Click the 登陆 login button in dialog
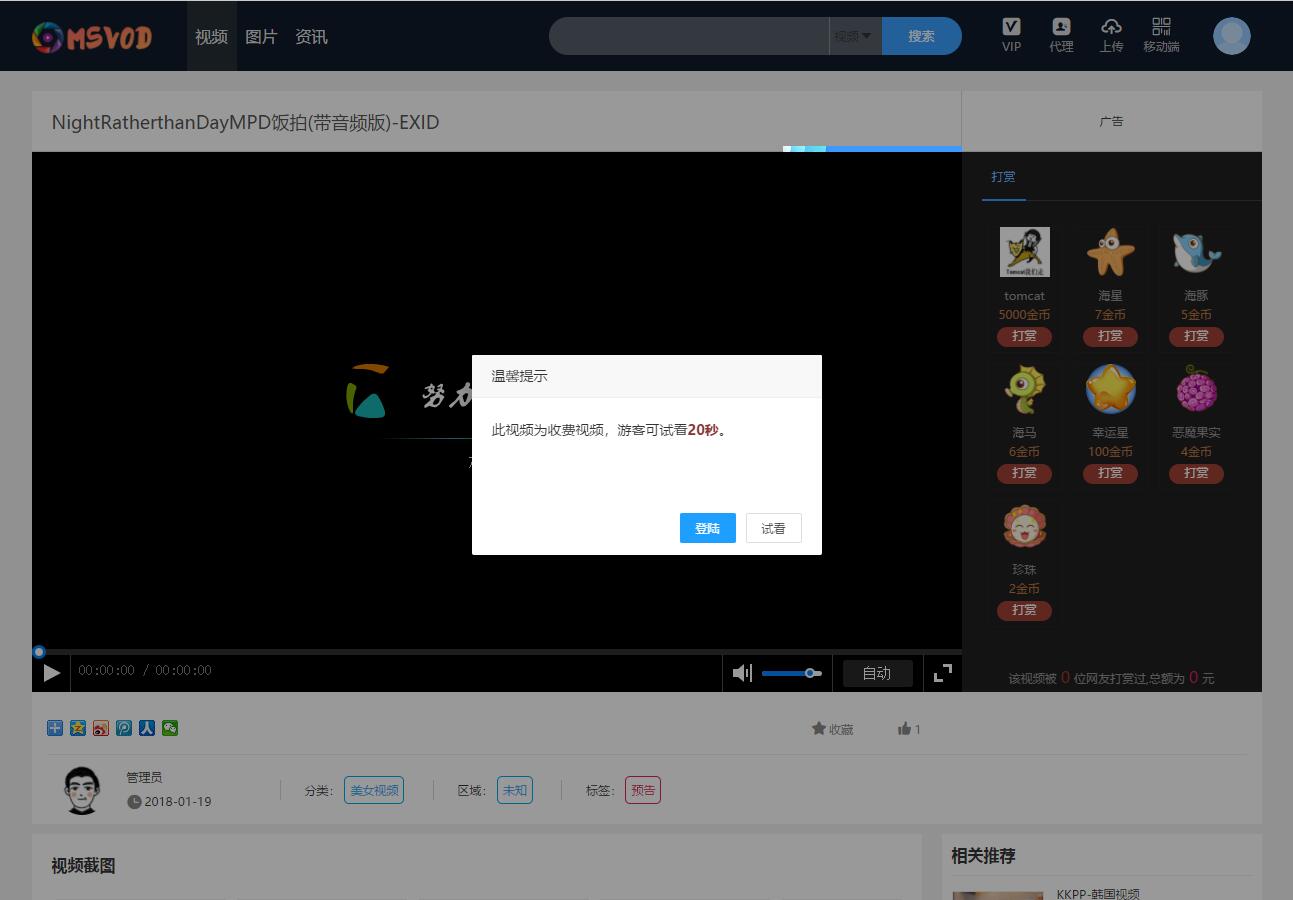1293x900 pixels. tap(708, 528)
